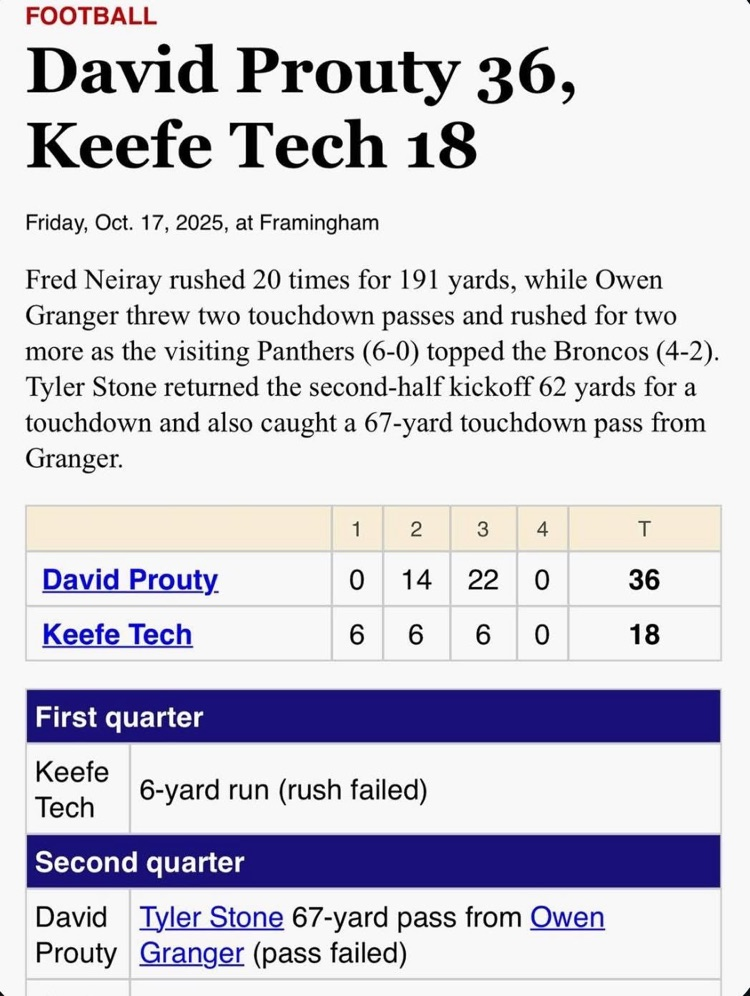Click the game summary paragraph about Fred Neiray
This screenshot has height=996, width=750.
365,368
